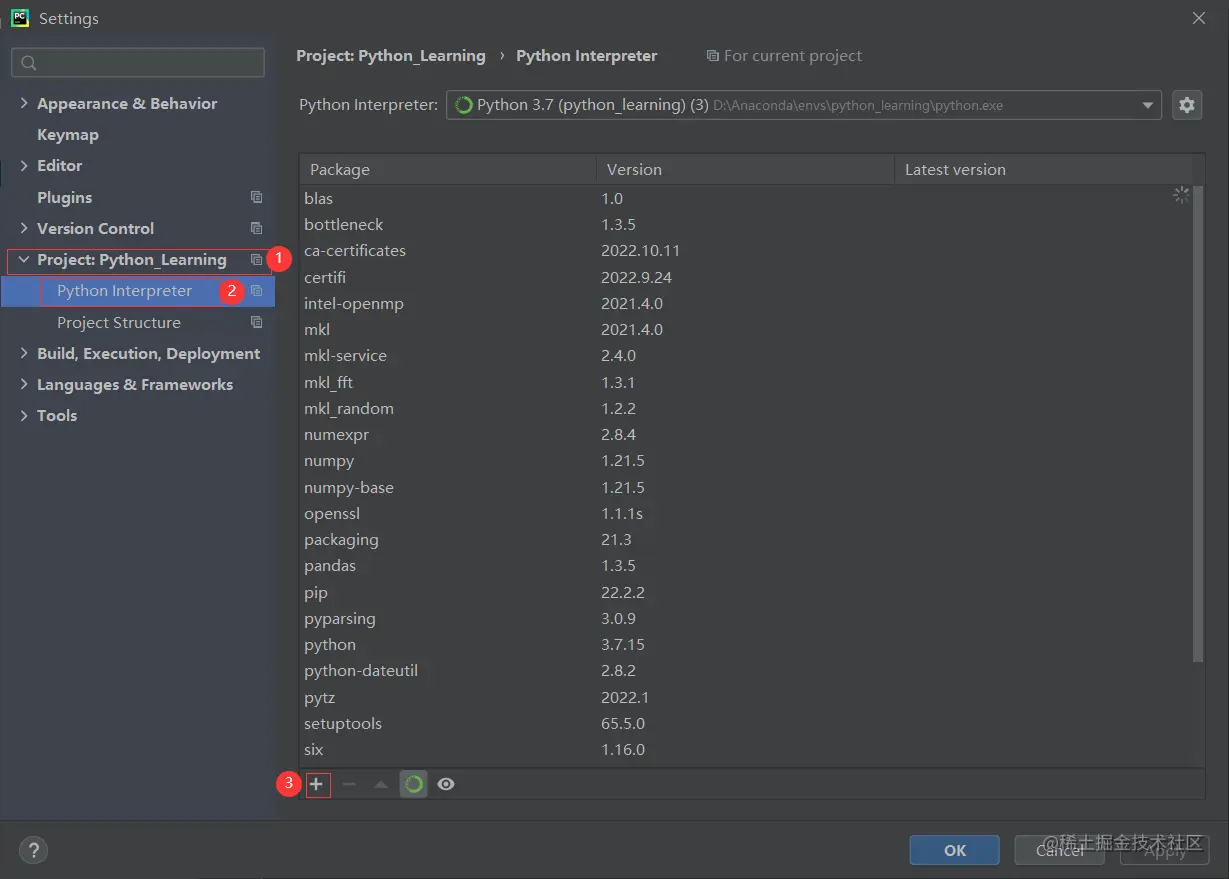This screenshot has height=879, width=1229.
Task: Click Project: Python_Learning breadcrumb
Action: [391, 56]
